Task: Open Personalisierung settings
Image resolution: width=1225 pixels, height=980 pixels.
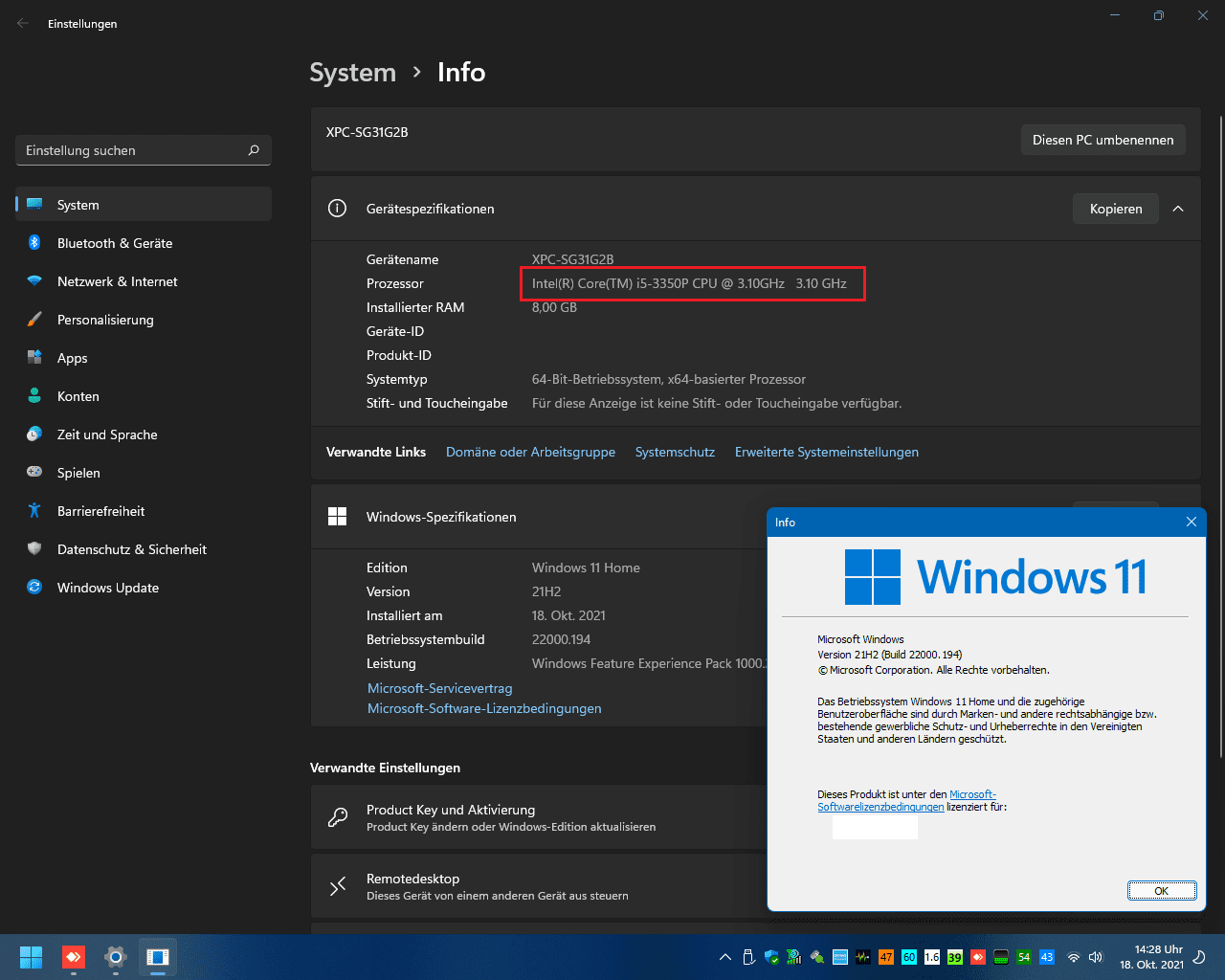Action: pos(144,320)
